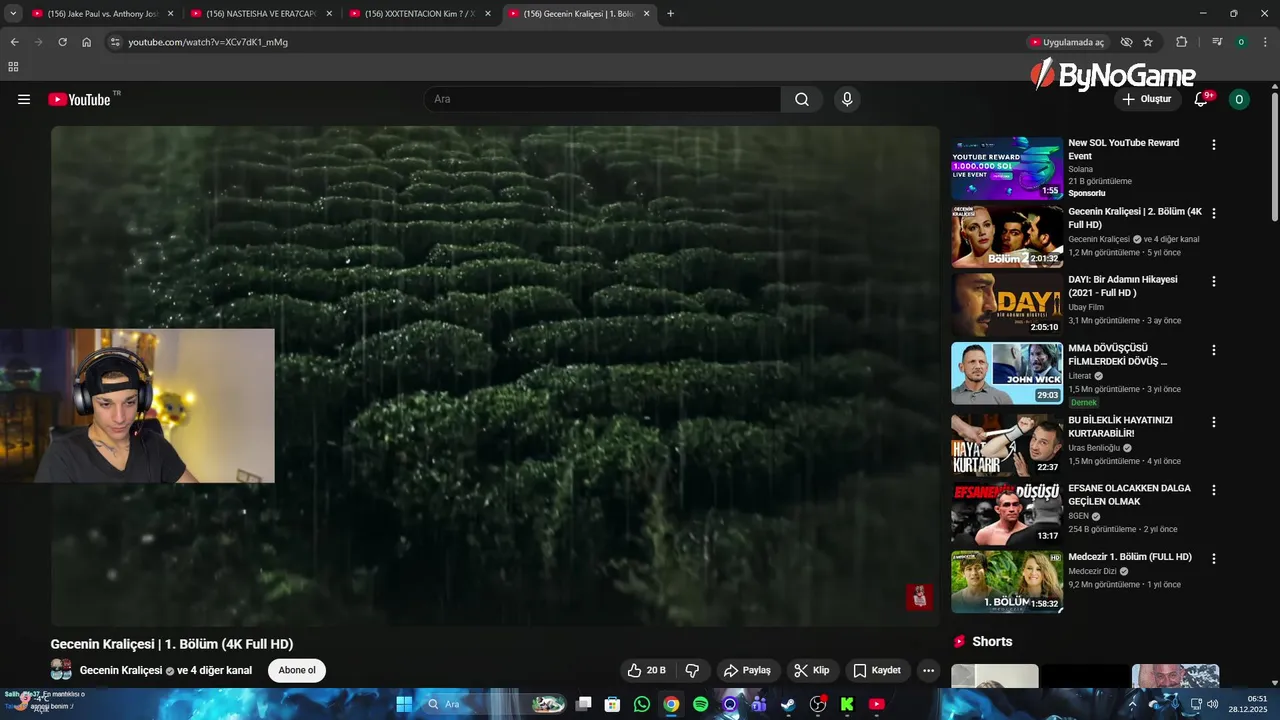Open options for MMA DÖVÜŞÇÜSÜ video
1280x720 pixels.
(x=1214, y=351)
